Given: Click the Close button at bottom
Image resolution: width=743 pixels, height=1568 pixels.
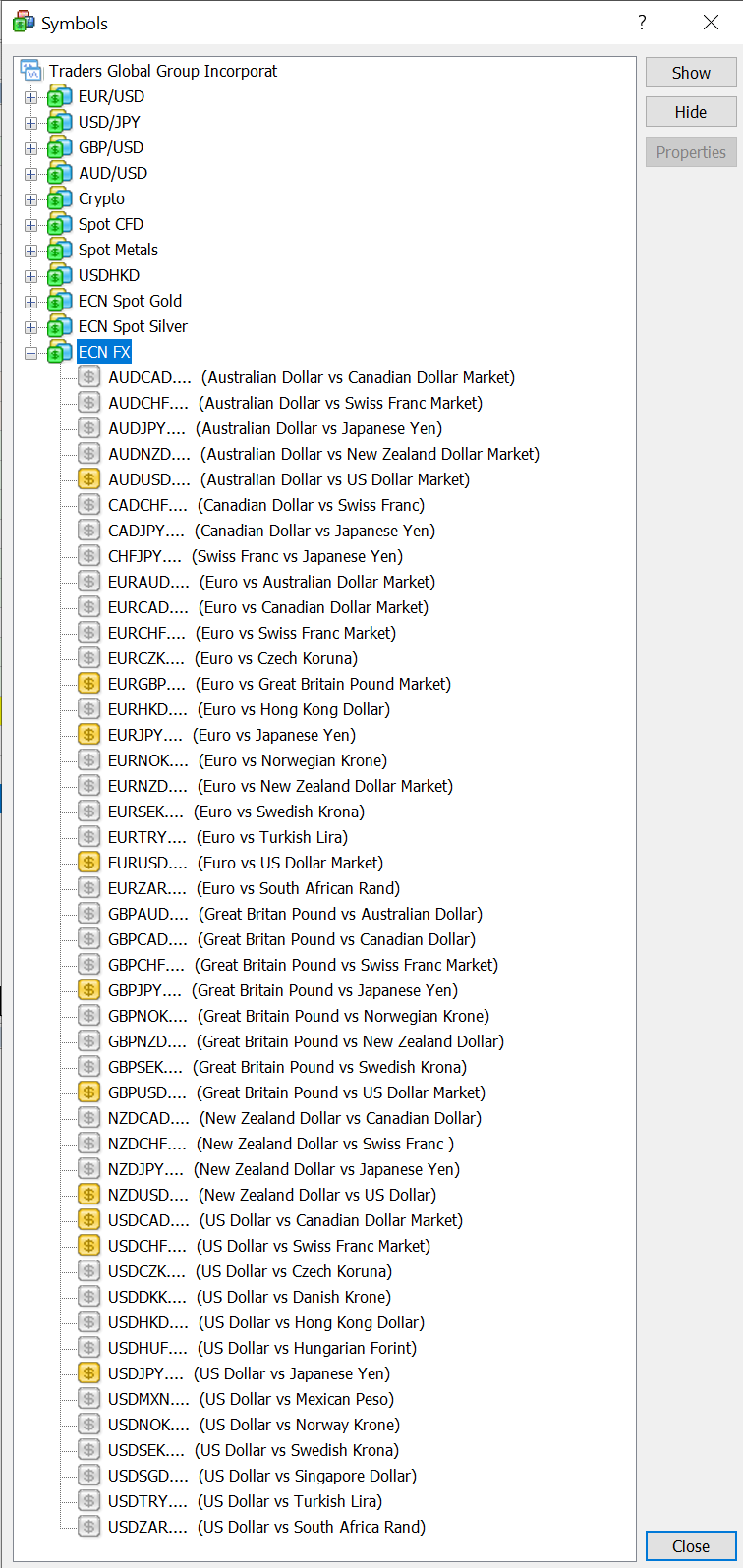Looking at the screenshot, I should click(691, 1546).
